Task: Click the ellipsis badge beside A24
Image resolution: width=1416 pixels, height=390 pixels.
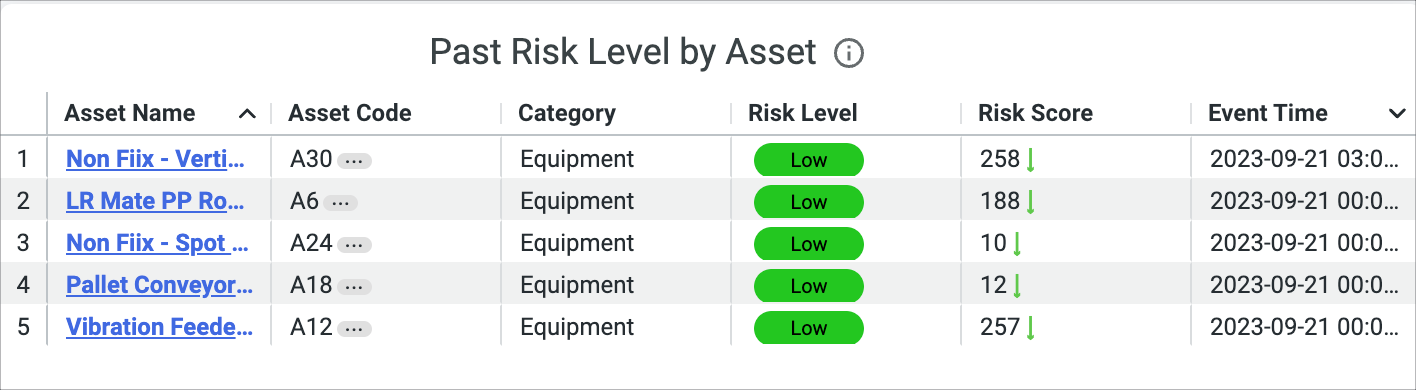Action: coord(355,244)
